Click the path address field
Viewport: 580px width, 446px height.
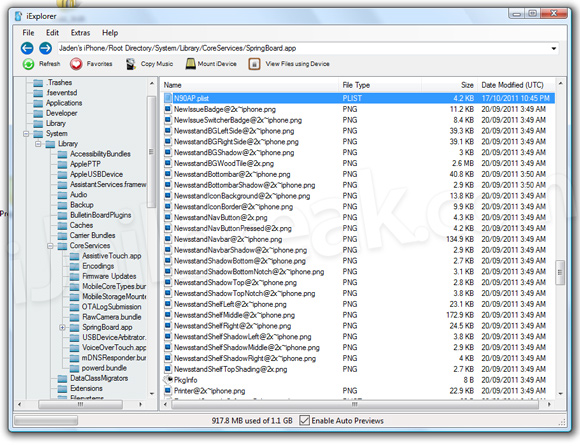coord(308,48)
